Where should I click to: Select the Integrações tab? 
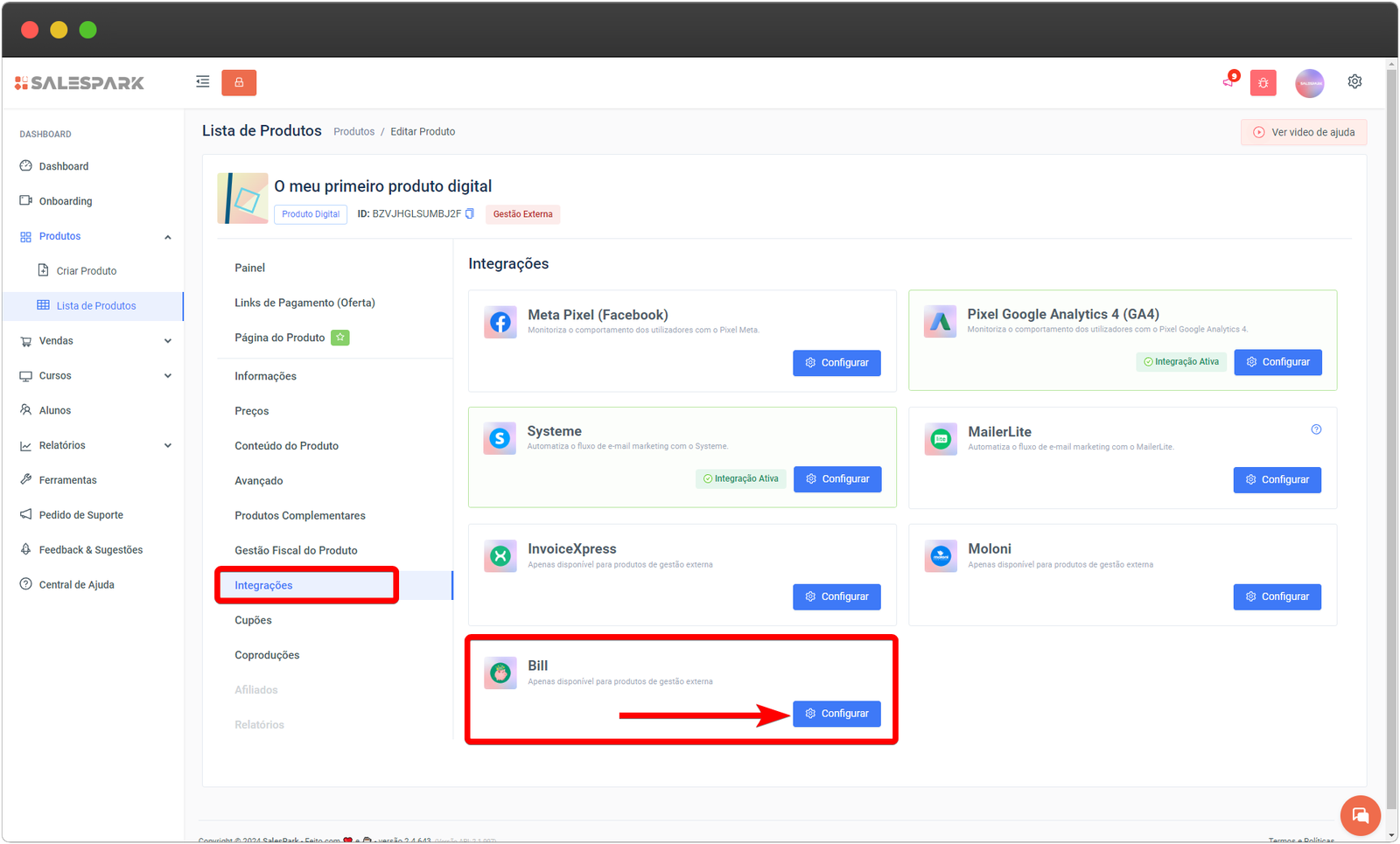point(263,585)
